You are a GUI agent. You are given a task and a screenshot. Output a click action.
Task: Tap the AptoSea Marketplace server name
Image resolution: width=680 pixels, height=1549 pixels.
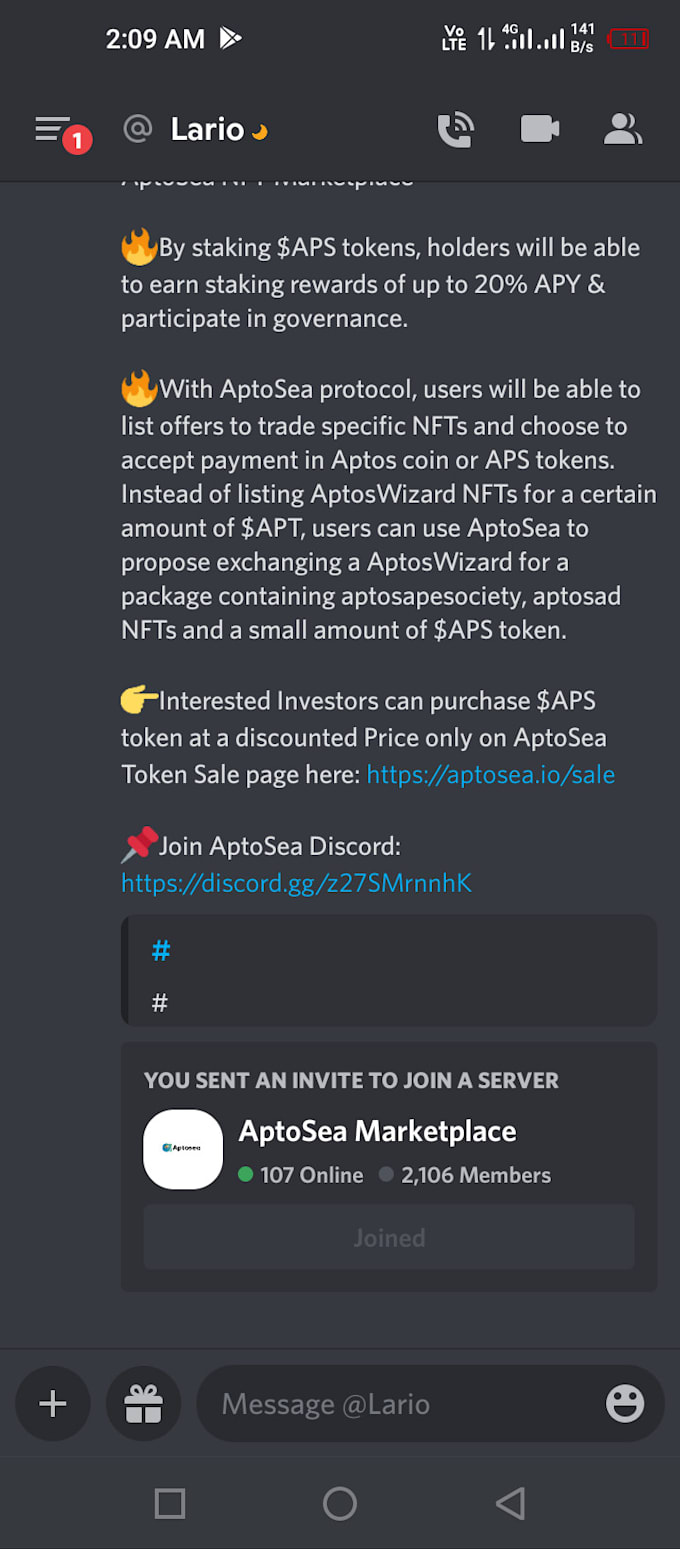click(x=377, y=1131)
